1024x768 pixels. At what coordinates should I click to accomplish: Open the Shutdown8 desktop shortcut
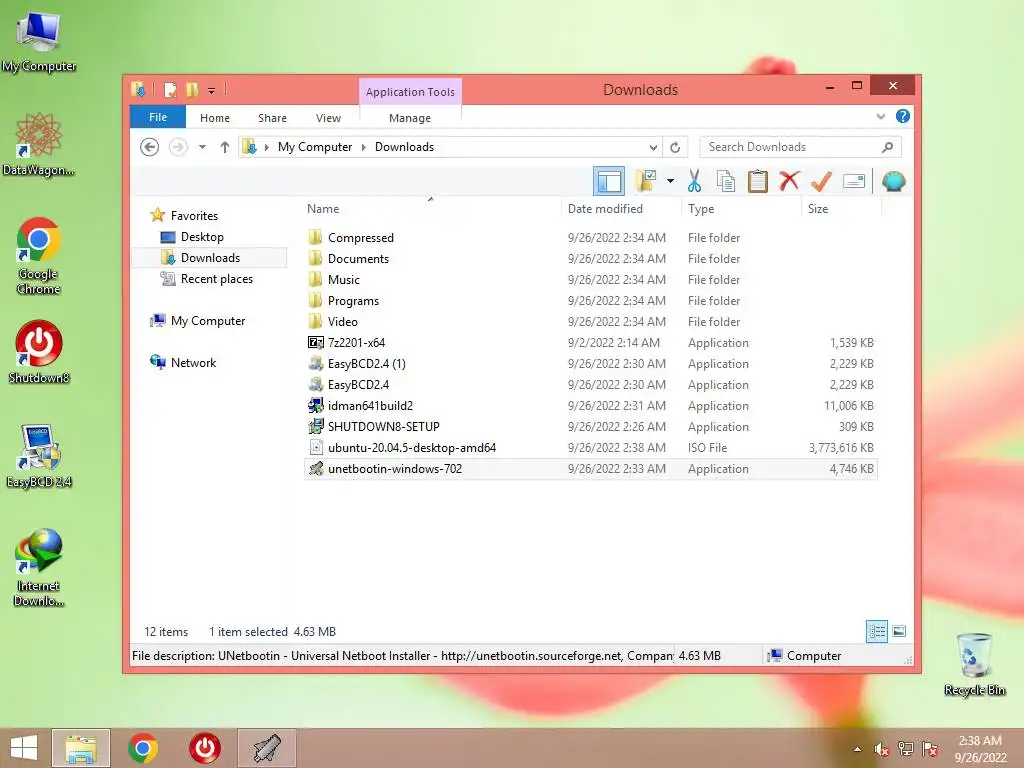[x=39, y=351]
